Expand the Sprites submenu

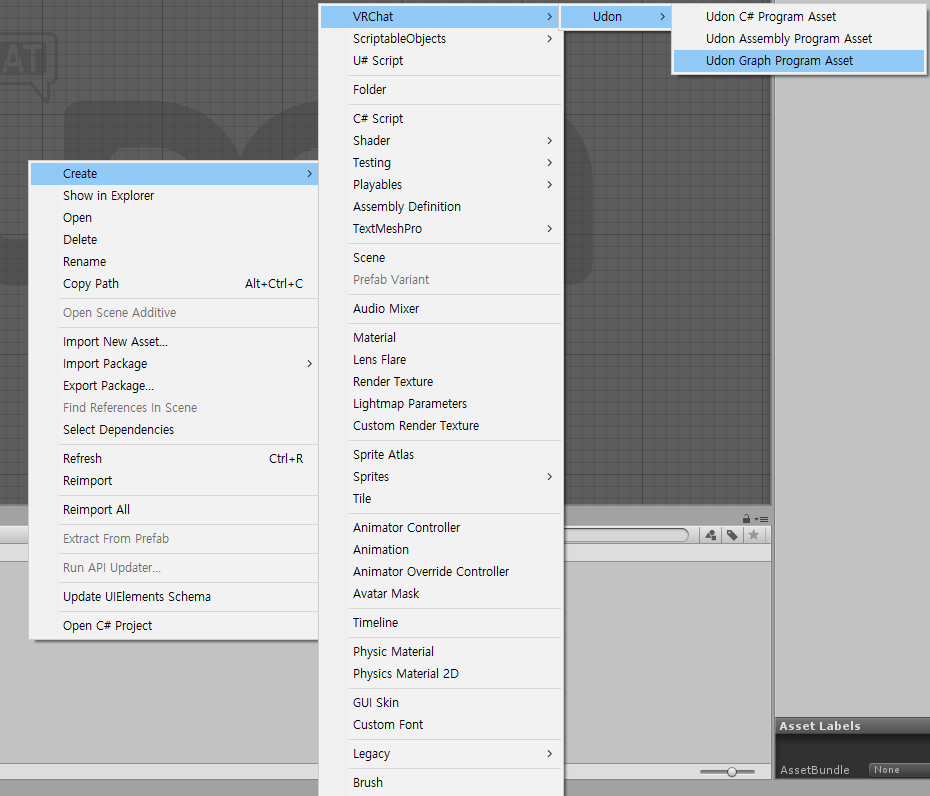439,476
